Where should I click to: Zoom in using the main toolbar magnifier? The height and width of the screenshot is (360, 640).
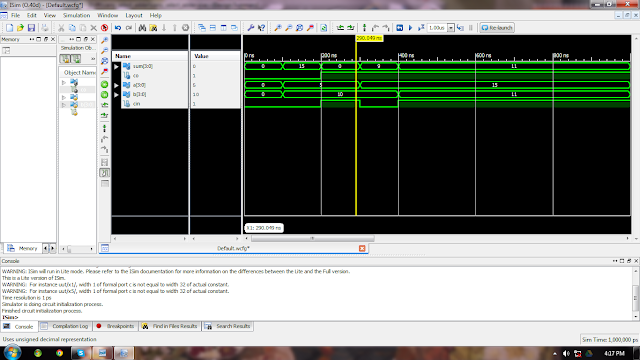(278, 28)
